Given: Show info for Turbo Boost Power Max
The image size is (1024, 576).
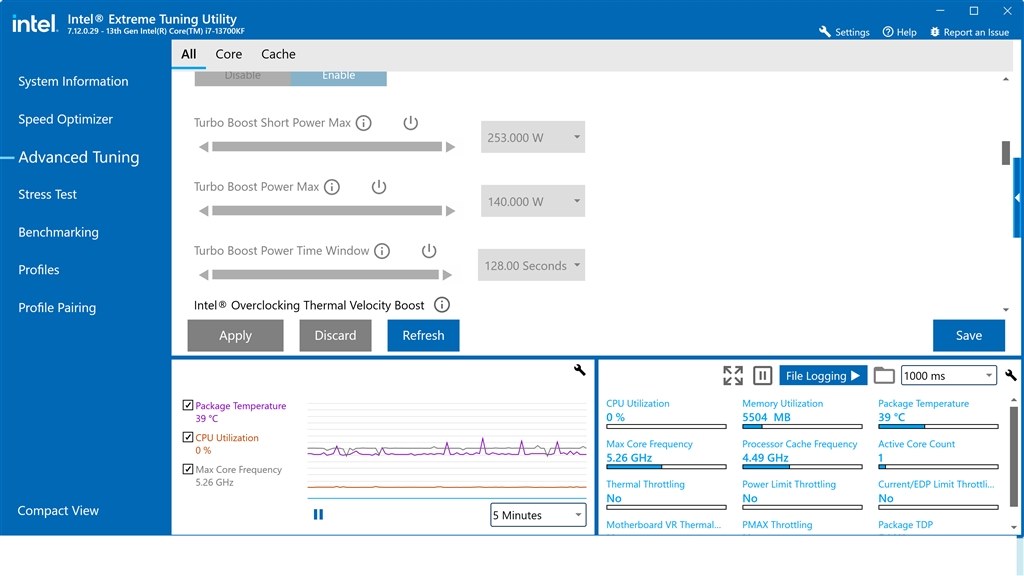Looking at the screenshot, I should (332, 187).
